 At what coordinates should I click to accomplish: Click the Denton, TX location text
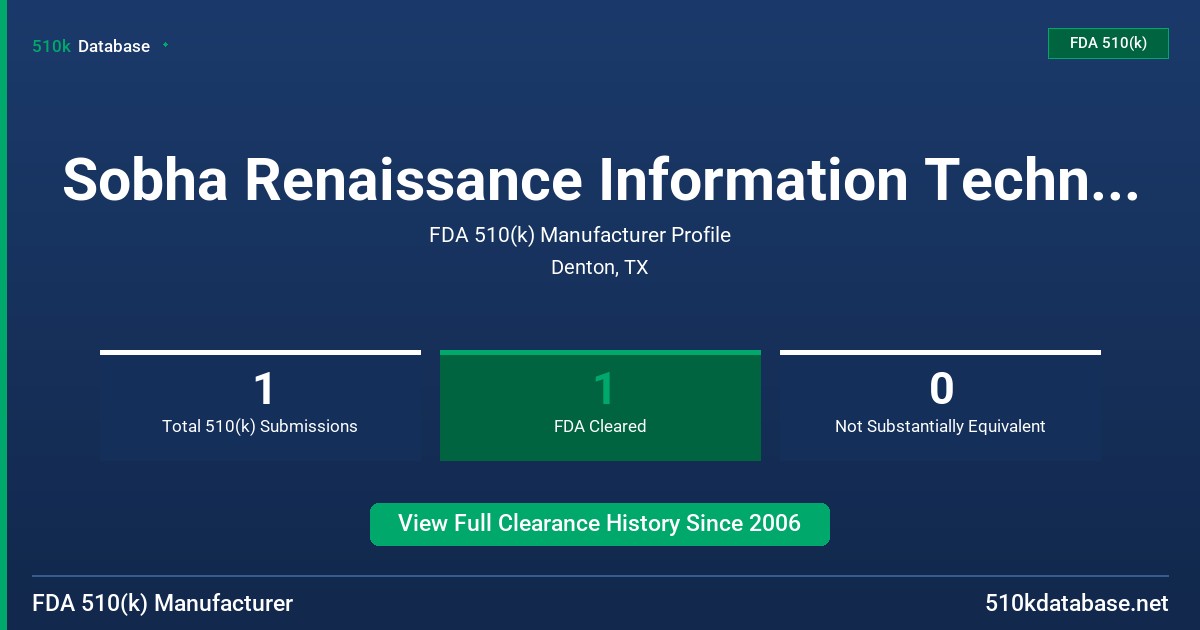(x=600, y=268)
